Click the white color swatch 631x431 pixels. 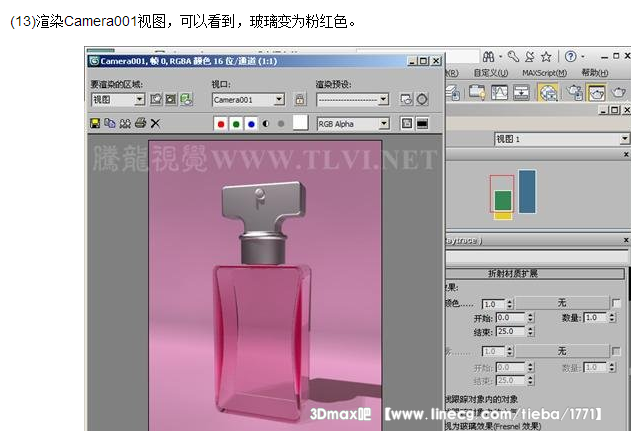click(300, 123)
